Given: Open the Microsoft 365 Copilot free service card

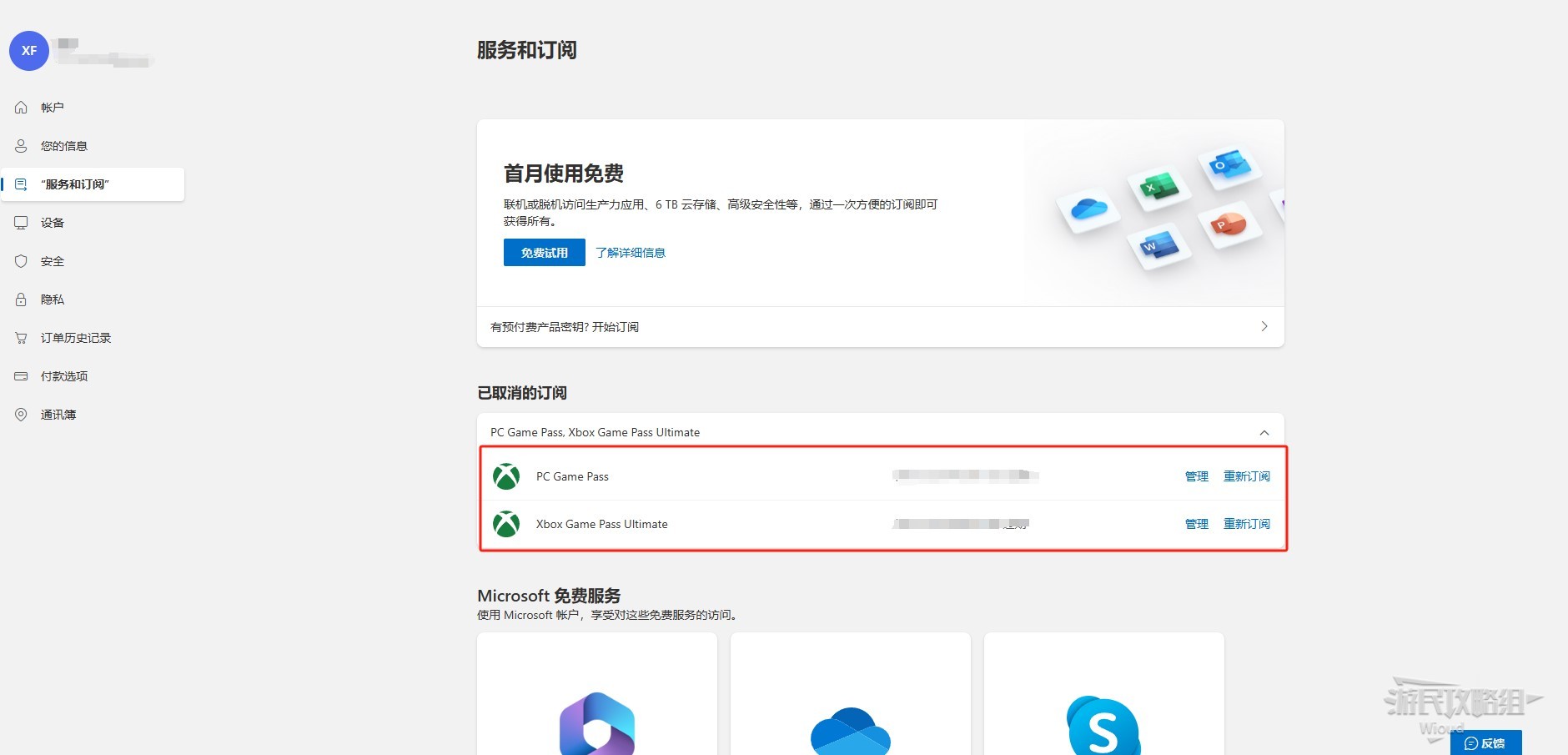Looking at the screenshot, I should (597, 694).
